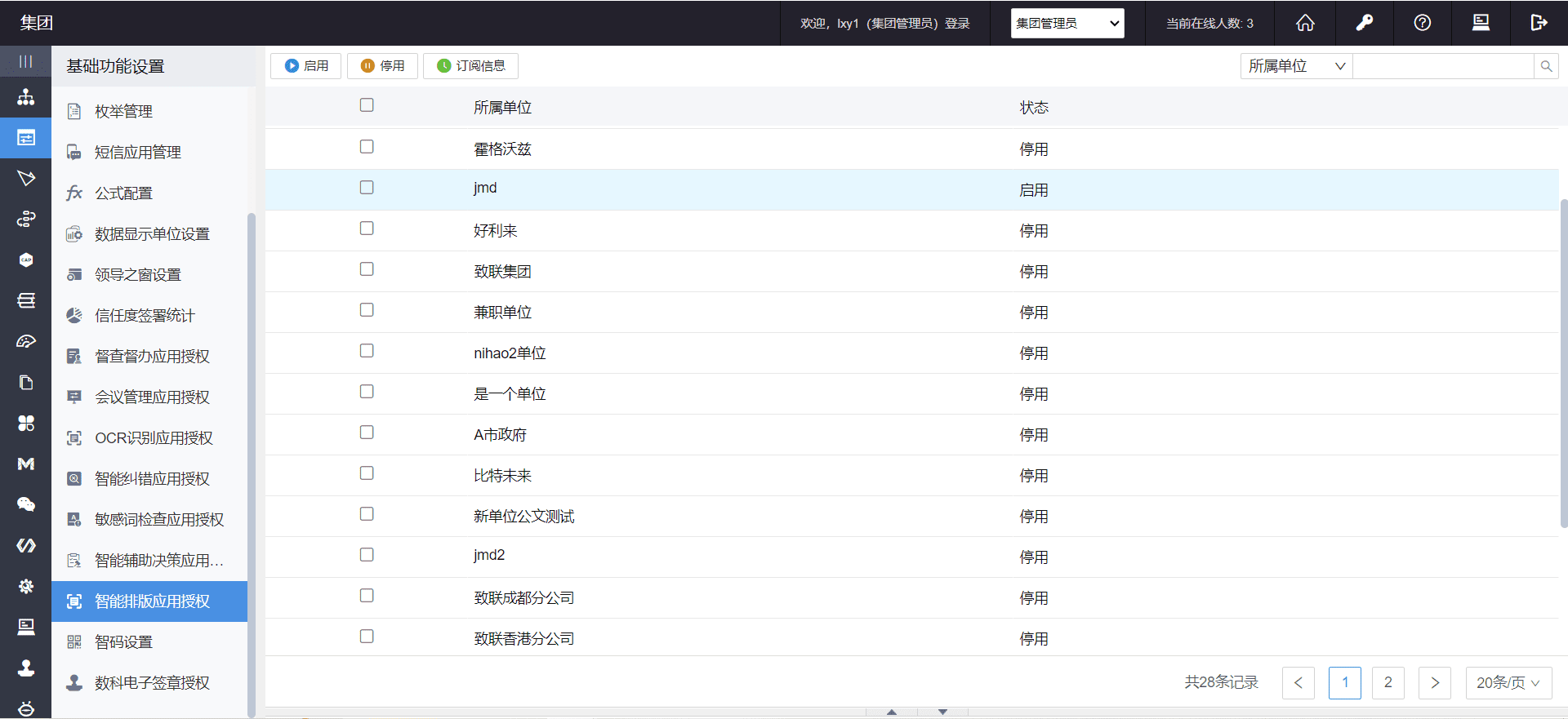Open the dashboard gauge sidebar icon
The width and height of the screenshot is (1568, 719).
click(26, 341)
